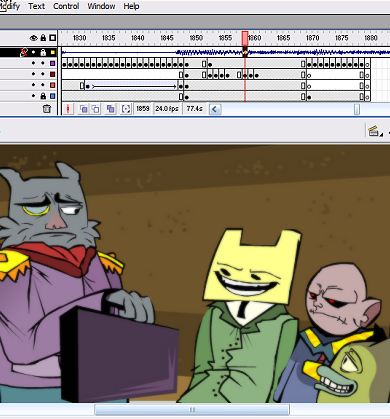The width and height of the screenshot is (390, 419).
Task: Click the red Center Frame button
Action: [x=68, y=109]
